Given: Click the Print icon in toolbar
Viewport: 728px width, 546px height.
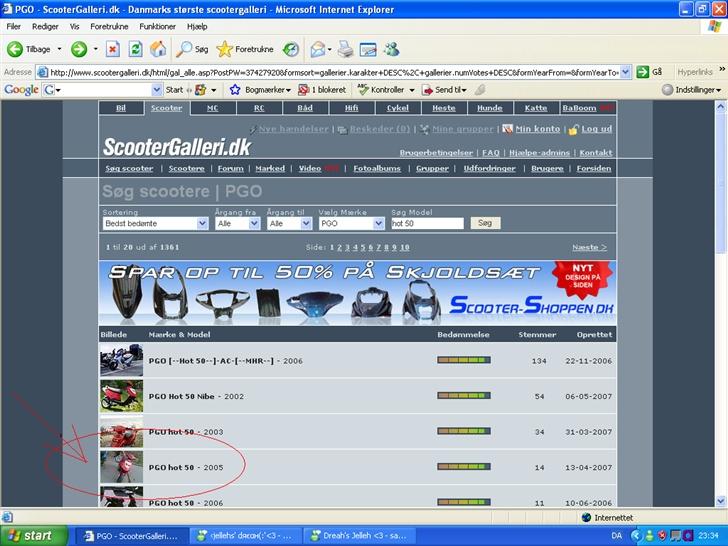Looking at the screenshot, I should tap(345, 49).
